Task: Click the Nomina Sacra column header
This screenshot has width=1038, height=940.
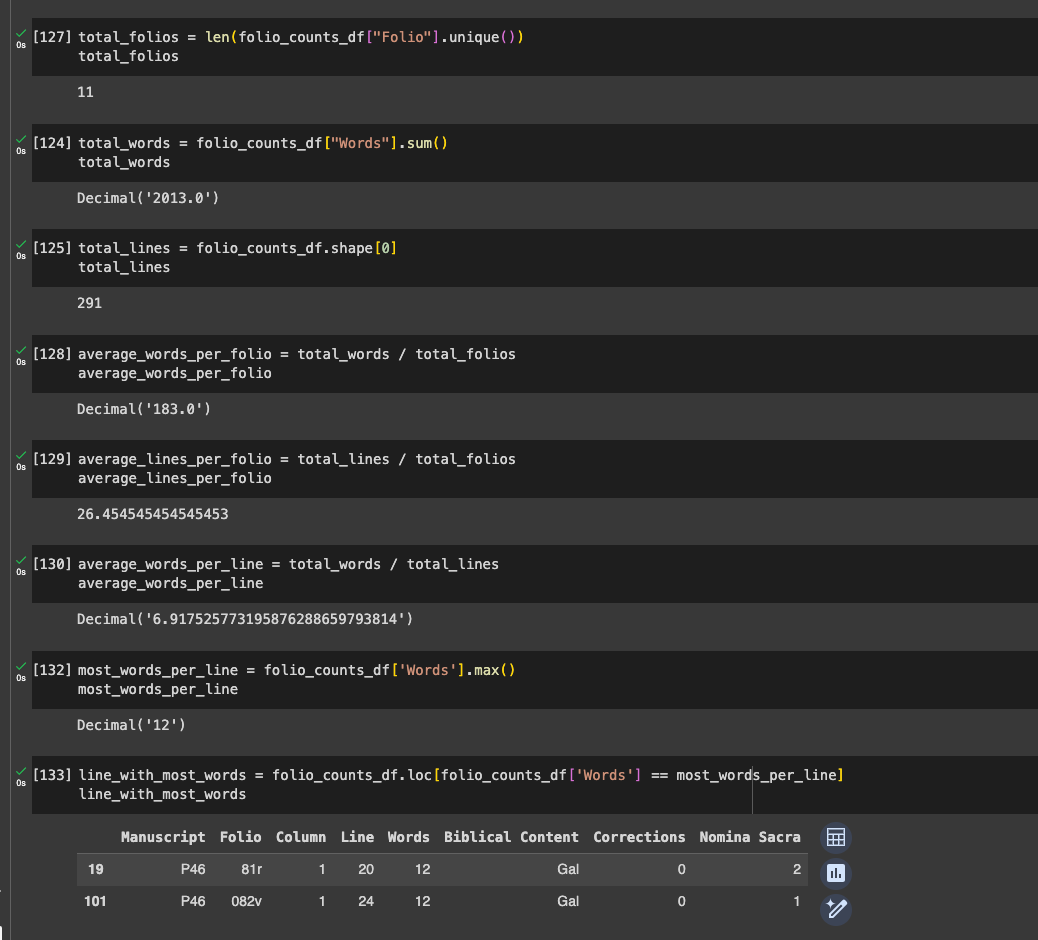Action: (749, 837)
